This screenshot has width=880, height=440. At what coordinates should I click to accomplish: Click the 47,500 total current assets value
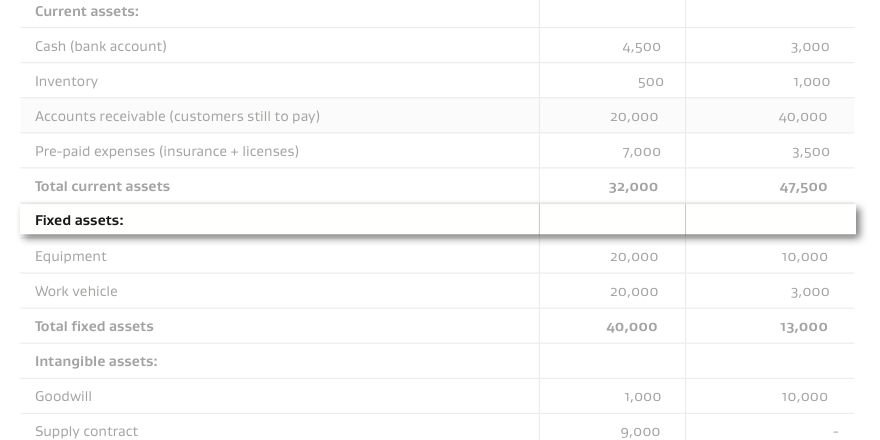803,187
